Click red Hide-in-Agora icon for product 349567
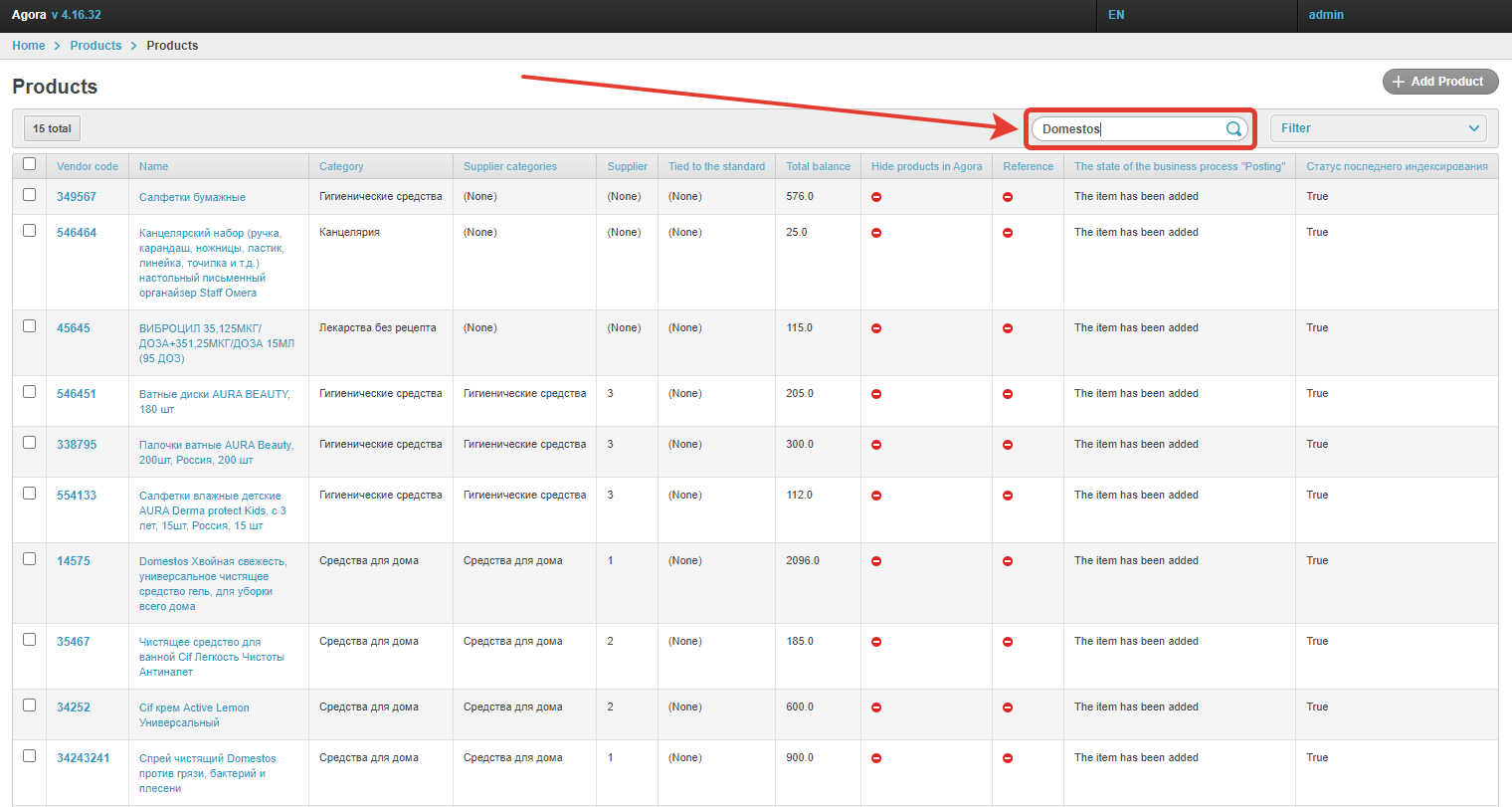Viewport: 1512px width, 807px height. pyautogui.click(x=876, y=197)
